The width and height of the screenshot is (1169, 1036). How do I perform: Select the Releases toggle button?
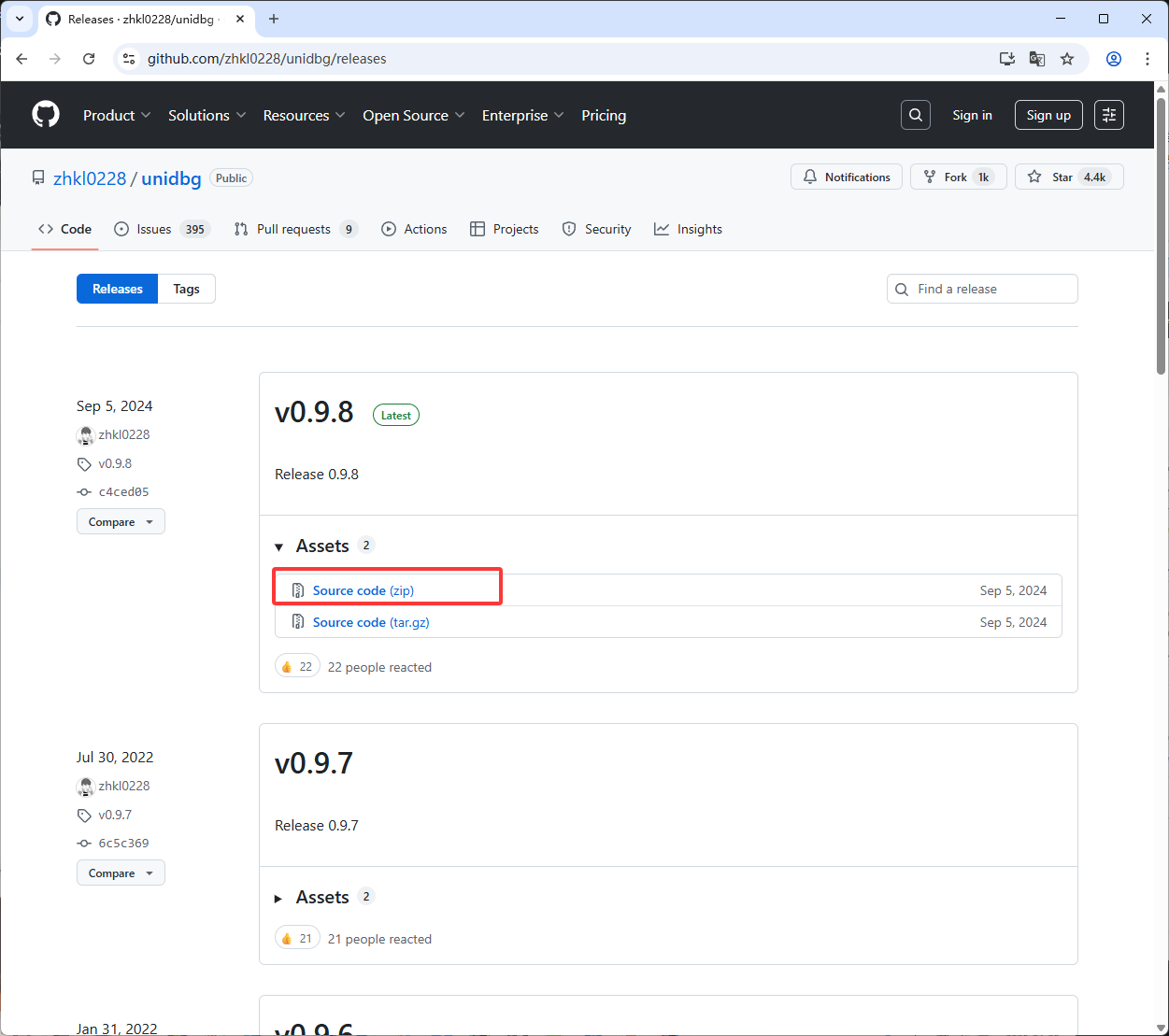118,289
